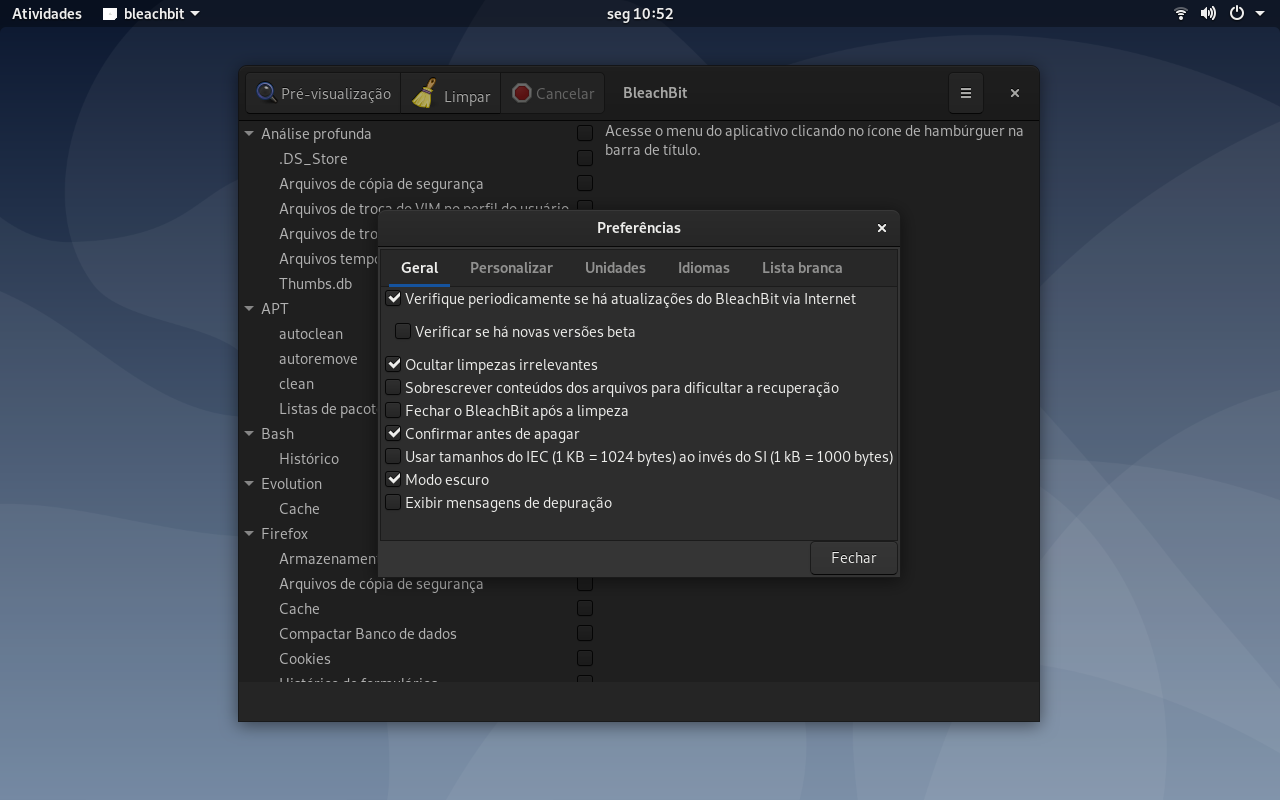Select the Cookies item under Firefox
This screenshot has width=1280, height=800.
pos(305,658)
